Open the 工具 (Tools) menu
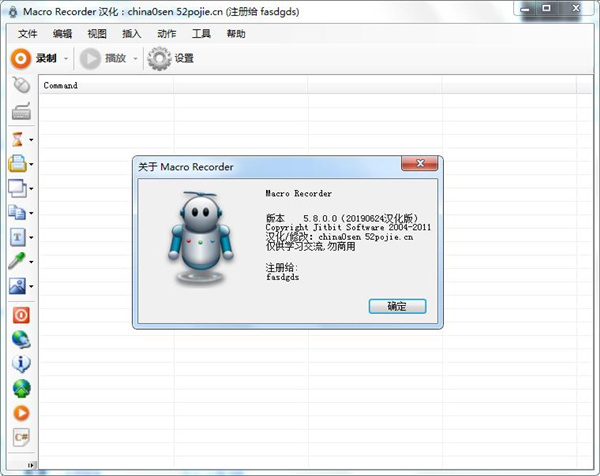This screenshot has width=600, height=476. pyautogui.click(x=201, y=34)
